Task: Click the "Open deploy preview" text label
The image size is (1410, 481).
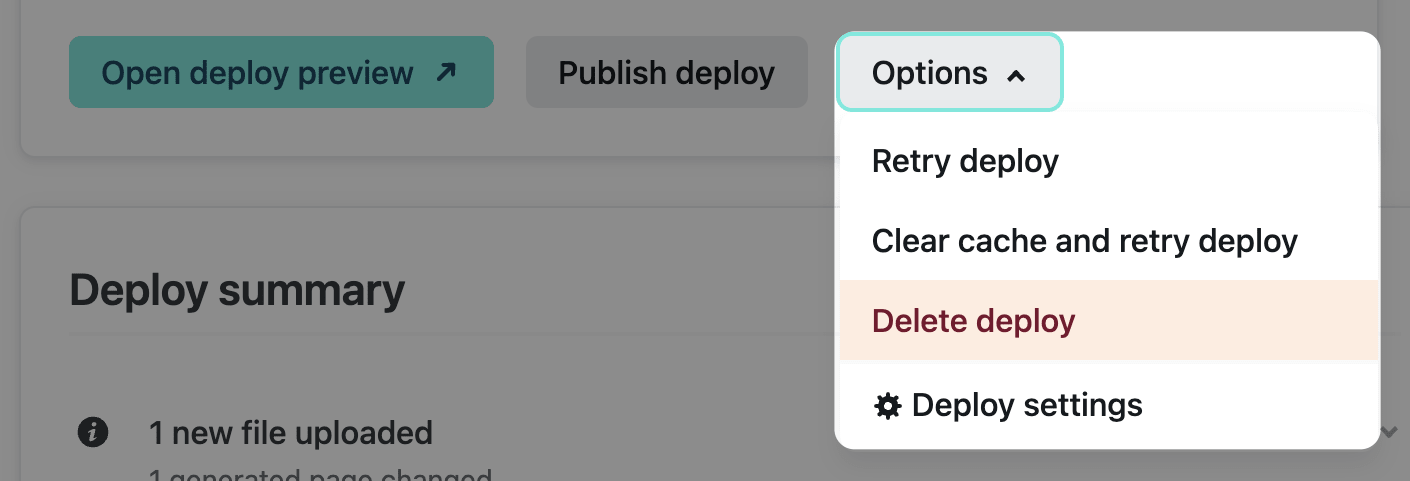Action: pos(257,73)
